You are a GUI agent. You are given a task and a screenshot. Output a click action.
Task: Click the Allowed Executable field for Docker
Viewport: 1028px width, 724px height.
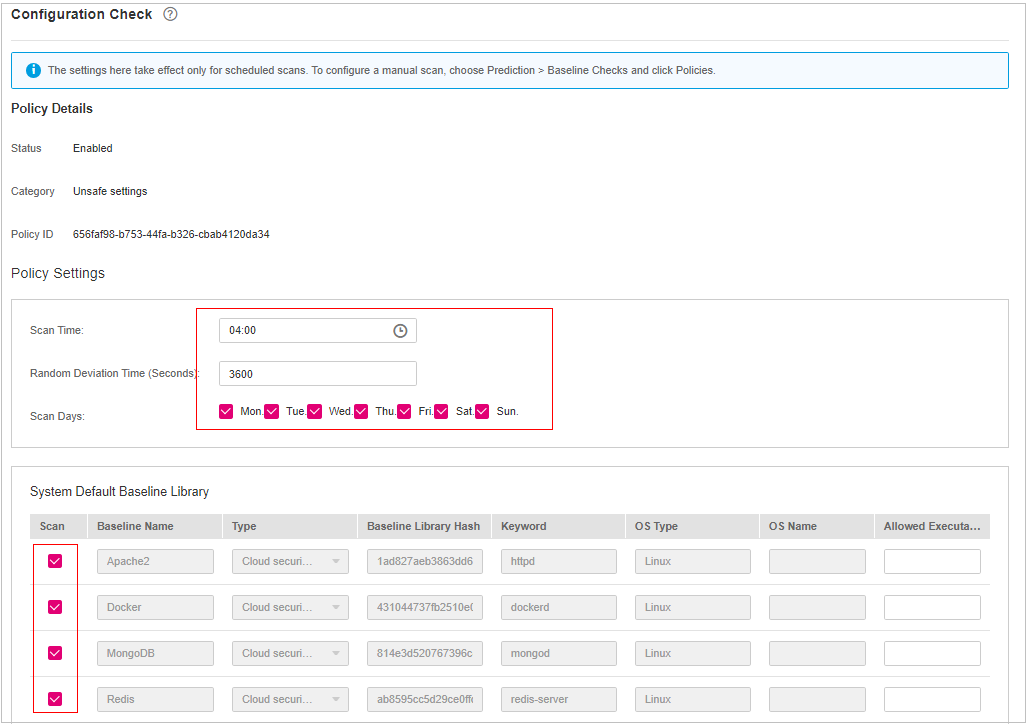pos(932,607)
